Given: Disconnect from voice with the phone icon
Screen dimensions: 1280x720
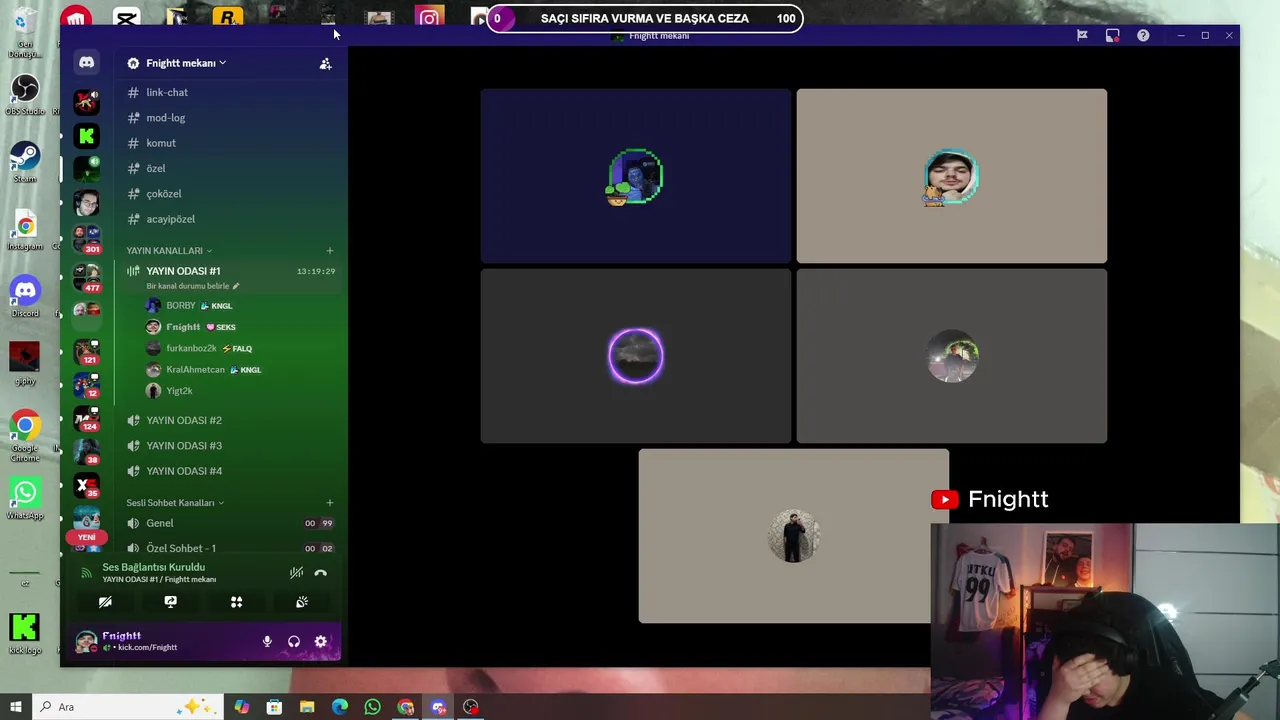Looking at the screenshot, I should pos(320,573).
